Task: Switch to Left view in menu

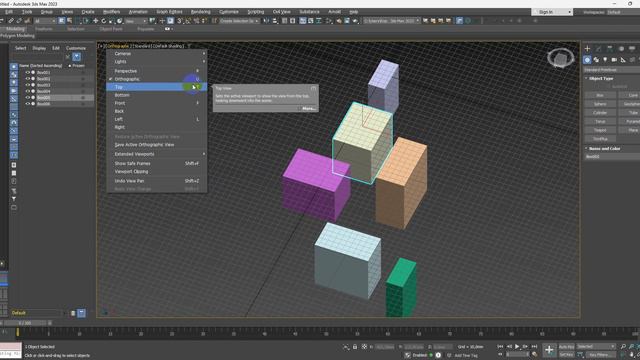Action: pyautogui.click(x=156, y=119)
